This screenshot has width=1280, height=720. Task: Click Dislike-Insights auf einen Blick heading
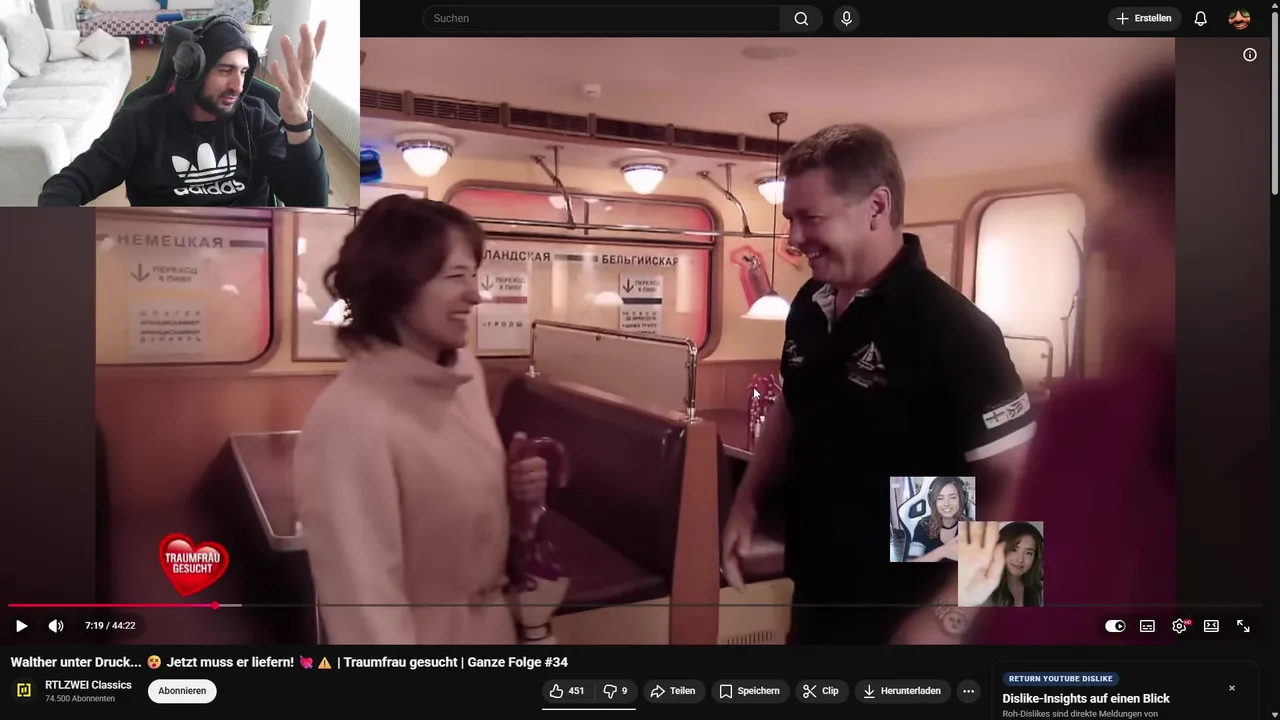[x=1086, y=698]
